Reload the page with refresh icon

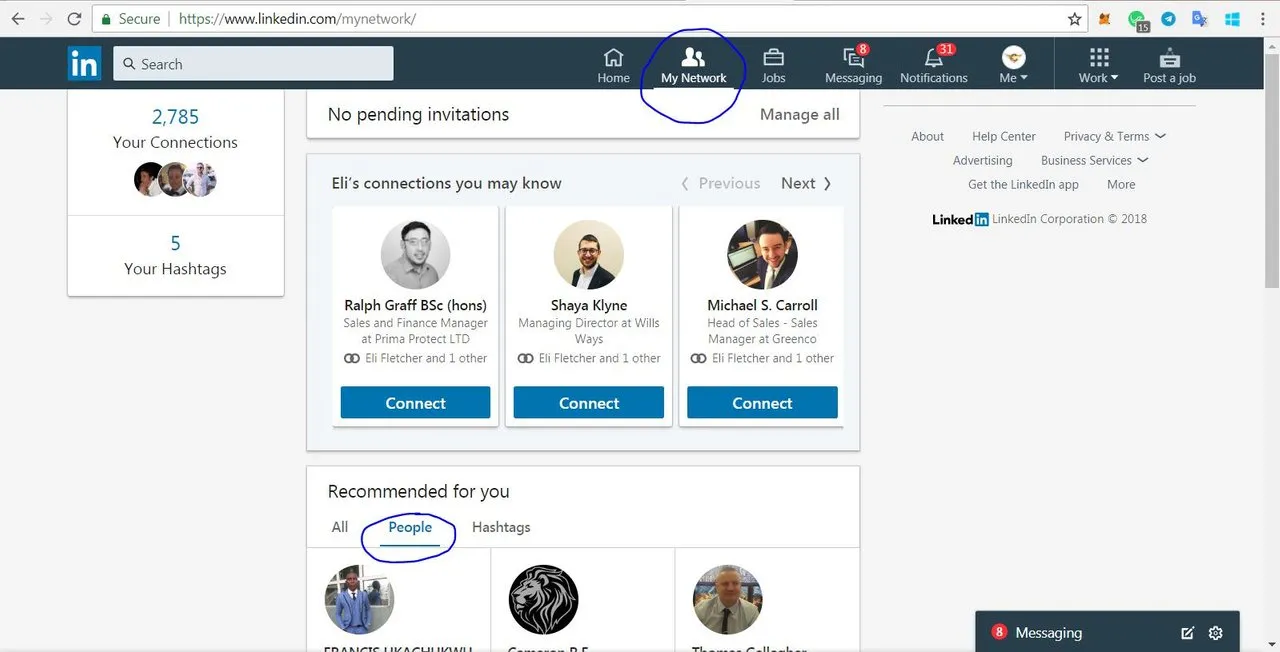(x=74, y=19)
